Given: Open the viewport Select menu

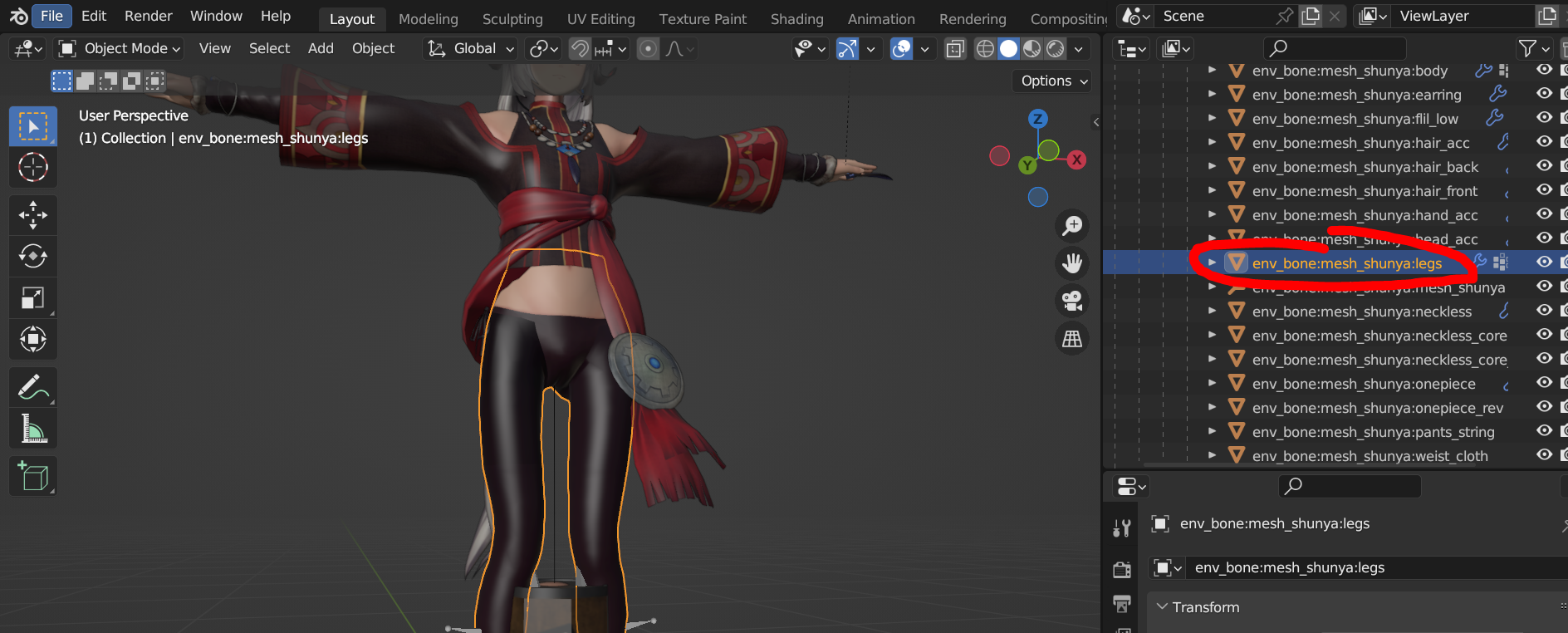Looking at the screenshot, I should coord(269,49).
